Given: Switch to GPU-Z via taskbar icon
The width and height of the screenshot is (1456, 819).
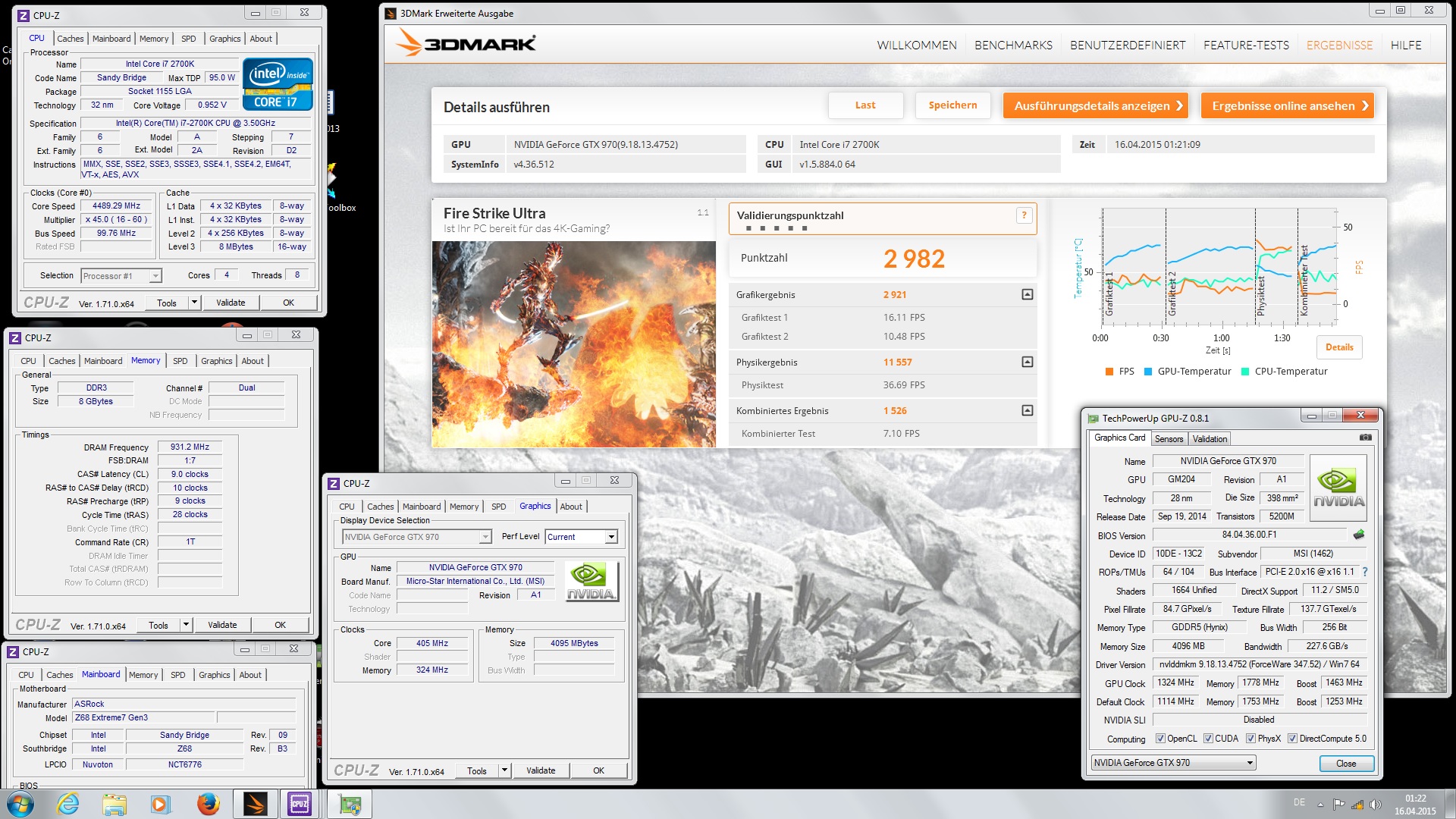Looking at the screenshot, I should point(349,804).
